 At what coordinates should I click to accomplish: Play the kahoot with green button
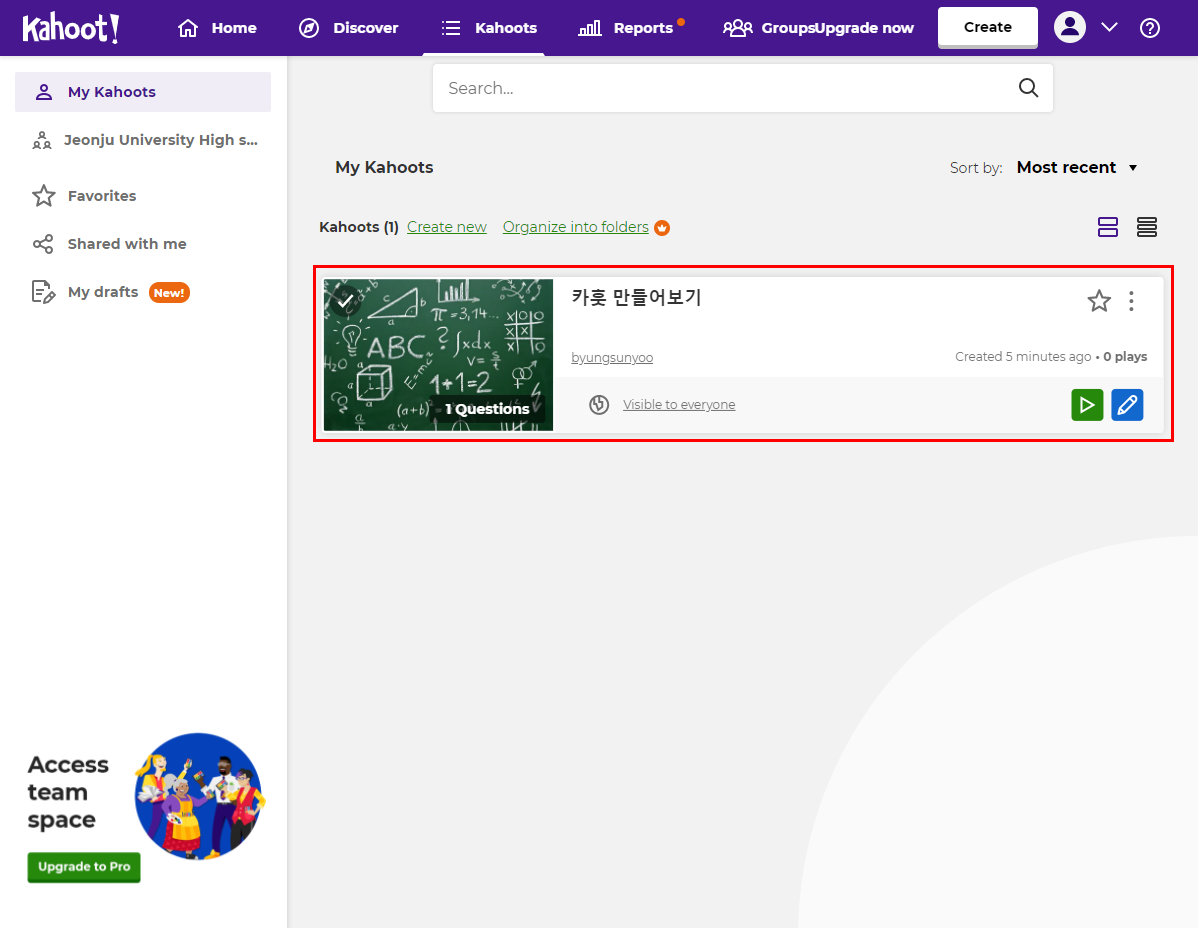[1086, 405]
